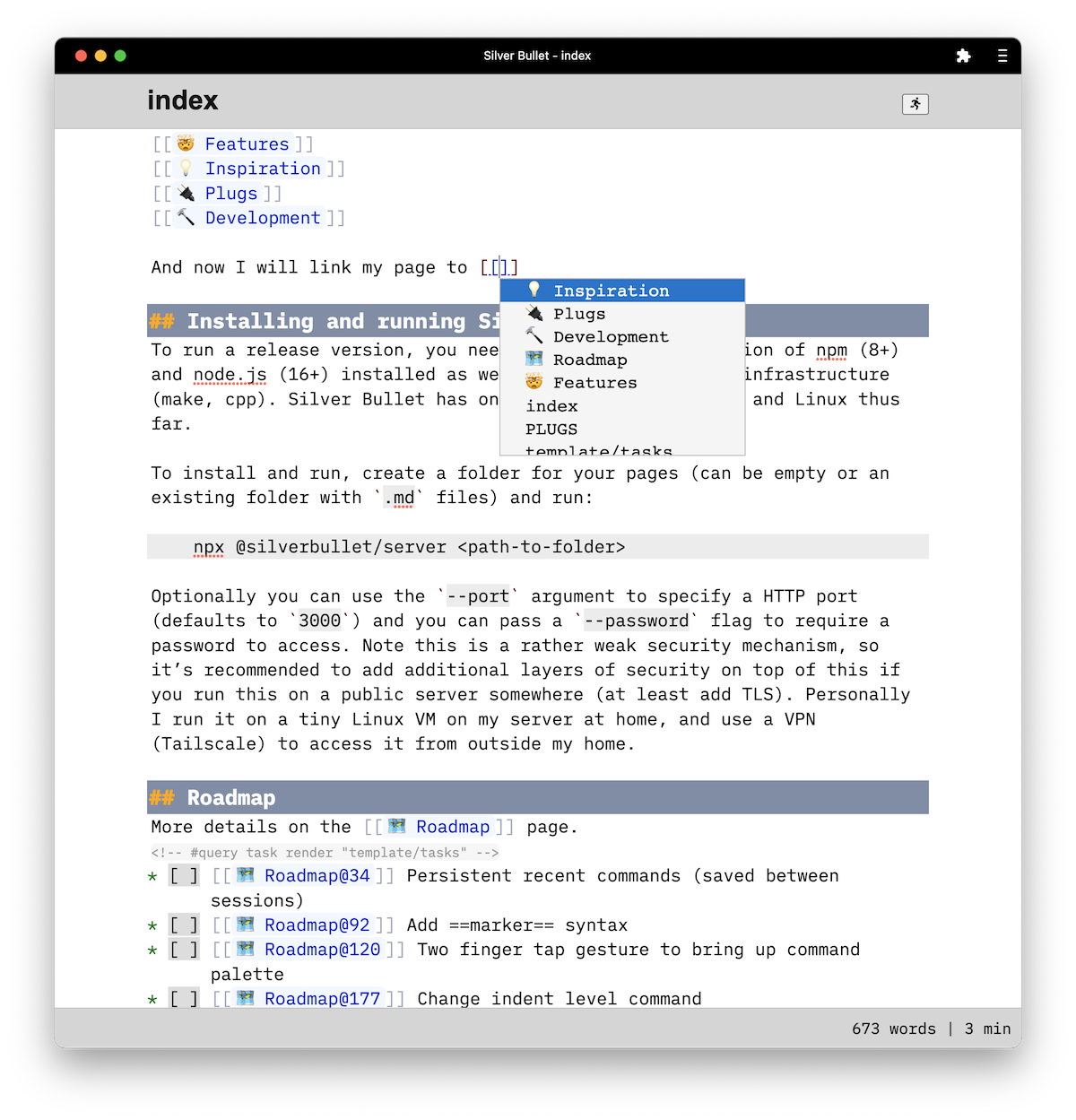The width and height of the screenshot is (1076, 1120).
Task: Click the Features emoji icon in page list
Action: pyautogui.click(x=186, y=143)
